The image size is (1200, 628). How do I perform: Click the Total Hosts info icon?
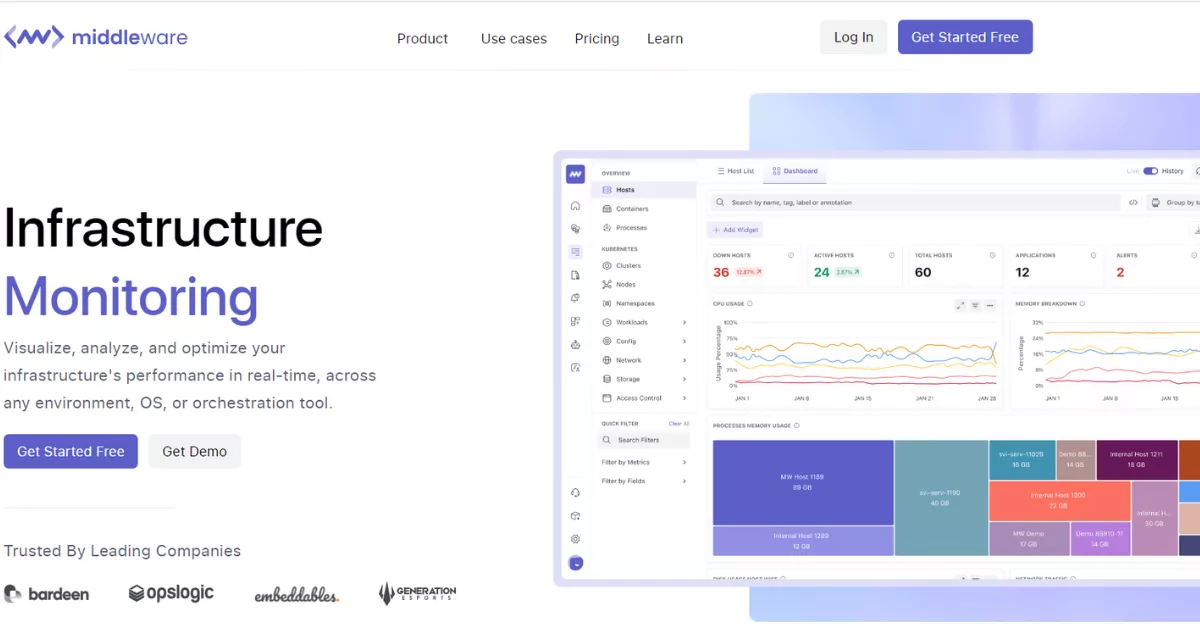click(993, 255)
